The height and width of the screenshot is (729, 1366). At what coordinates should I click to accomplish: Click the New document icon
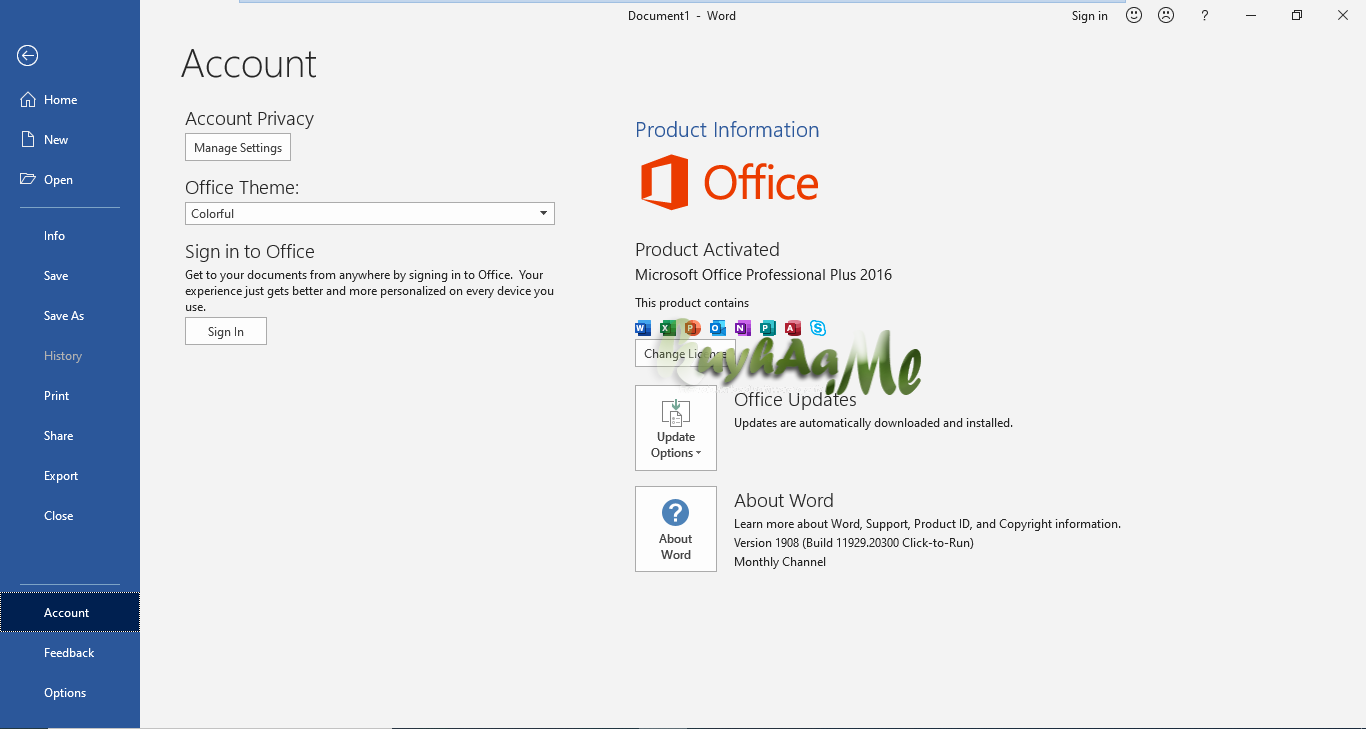point(28,140)
